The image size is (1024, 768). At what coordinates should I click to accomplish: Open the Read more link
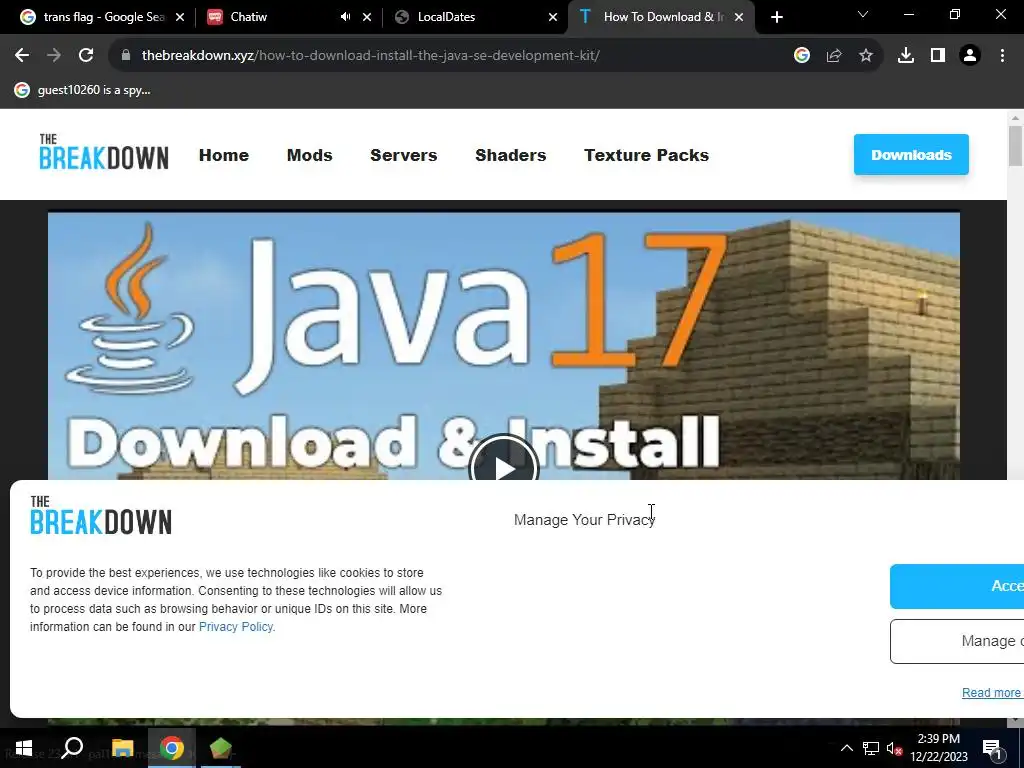pos(991,693)
